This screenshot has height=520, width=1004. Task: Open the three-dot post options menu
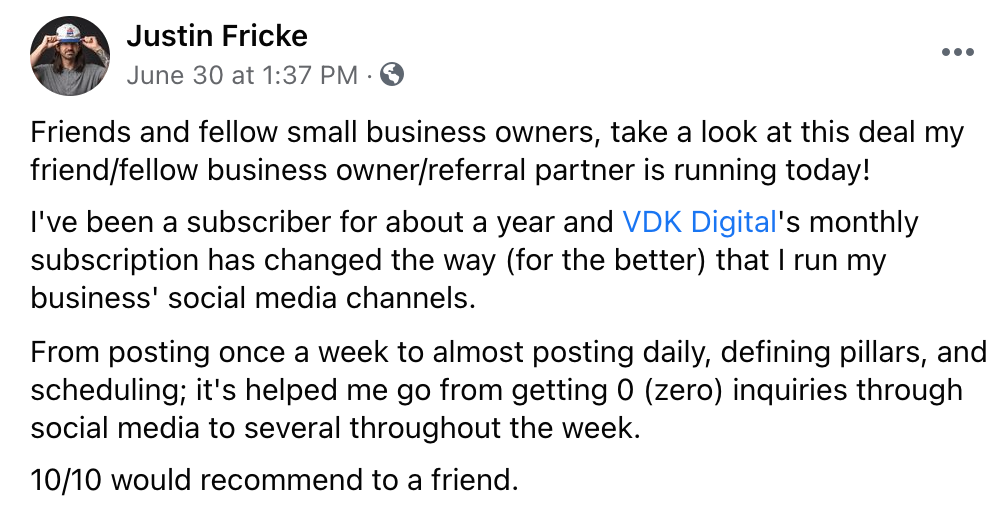tap(958, 53)
